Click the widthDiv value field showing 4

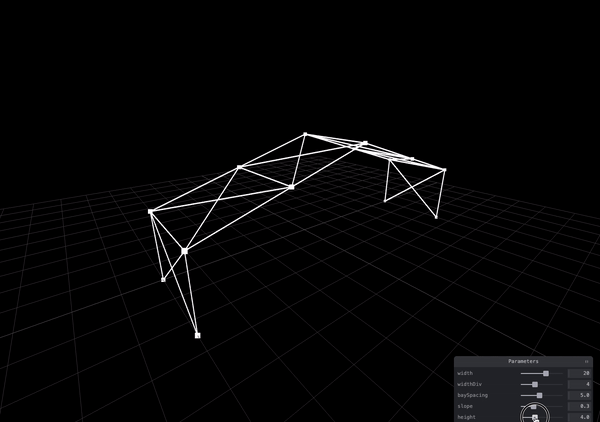[579, 384]
